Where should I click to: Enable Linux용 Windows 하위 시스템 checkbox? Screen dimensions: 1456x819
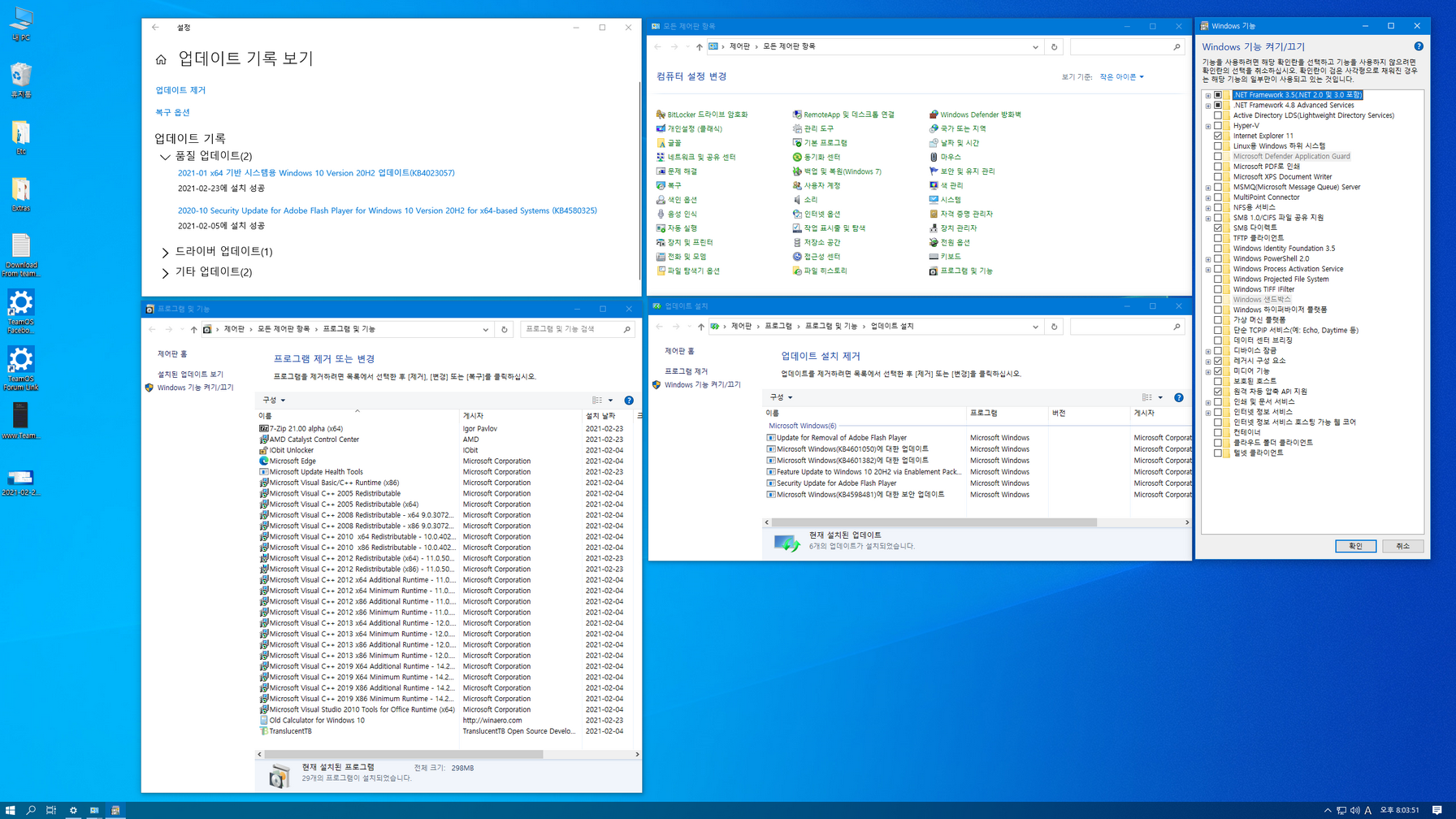[x=1218, y=146]
